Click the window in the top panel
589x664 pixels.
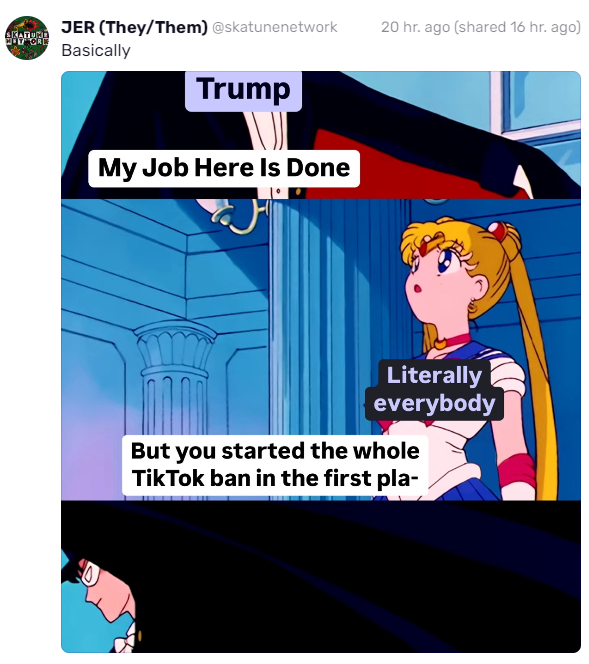tap(540, 102)
